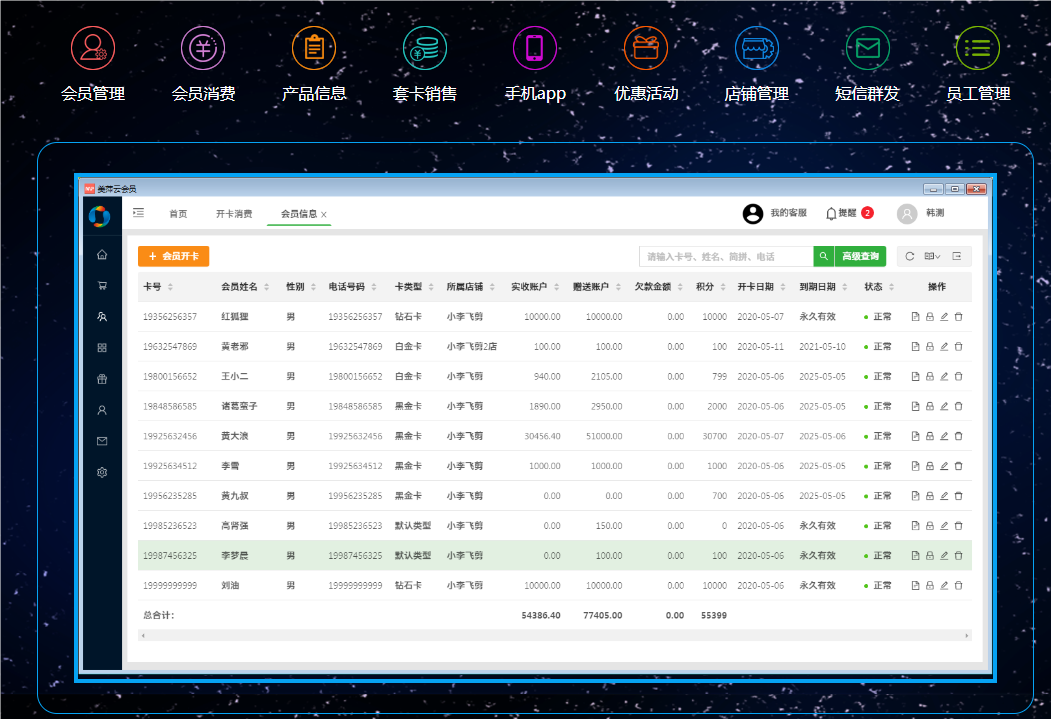The width and height of the screenshot is (1051, 719).
Task: Click the 我的客服 support icon
Action: coord(753,214)
